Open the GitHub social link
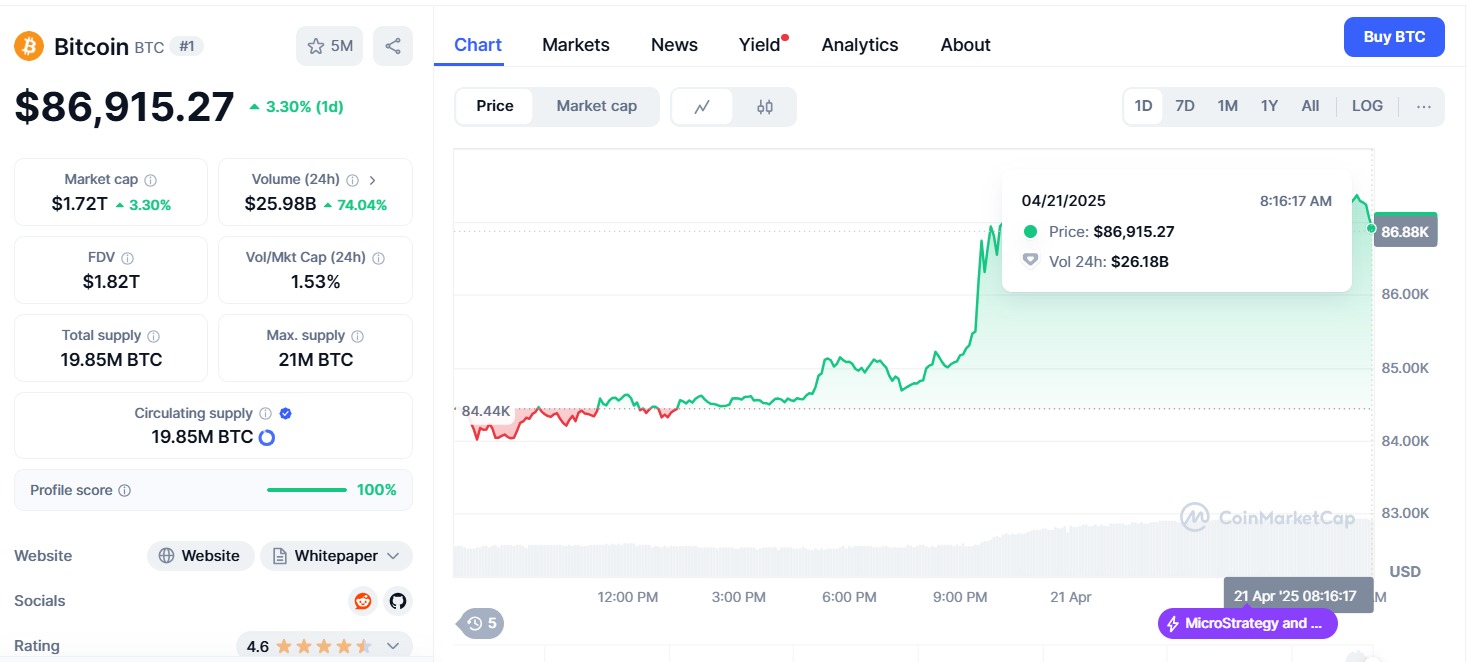 398,601
